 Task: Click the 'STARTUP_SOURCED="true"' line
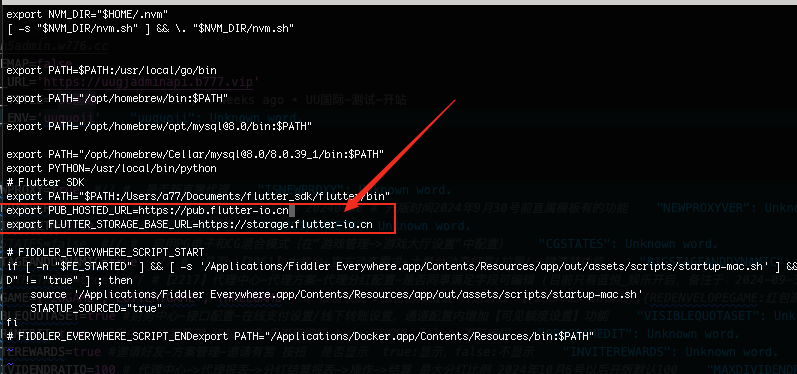click(x=96, y=308)
